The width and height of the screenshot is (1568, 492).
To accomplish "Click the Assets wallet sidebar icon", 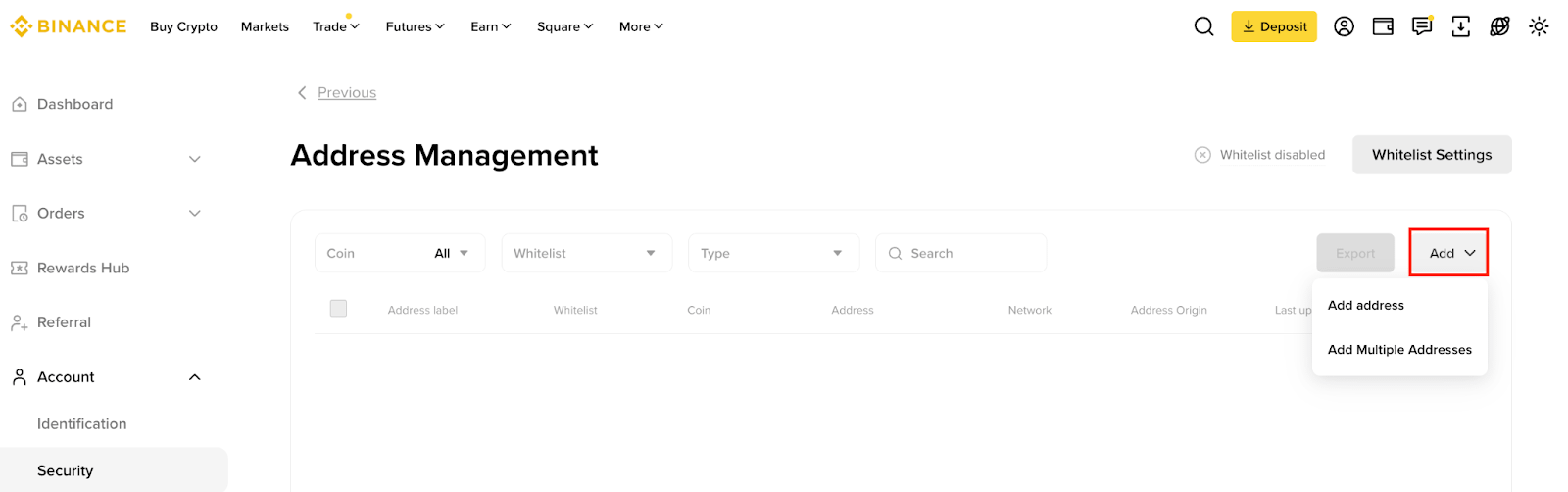I will (x=20, y=159).
